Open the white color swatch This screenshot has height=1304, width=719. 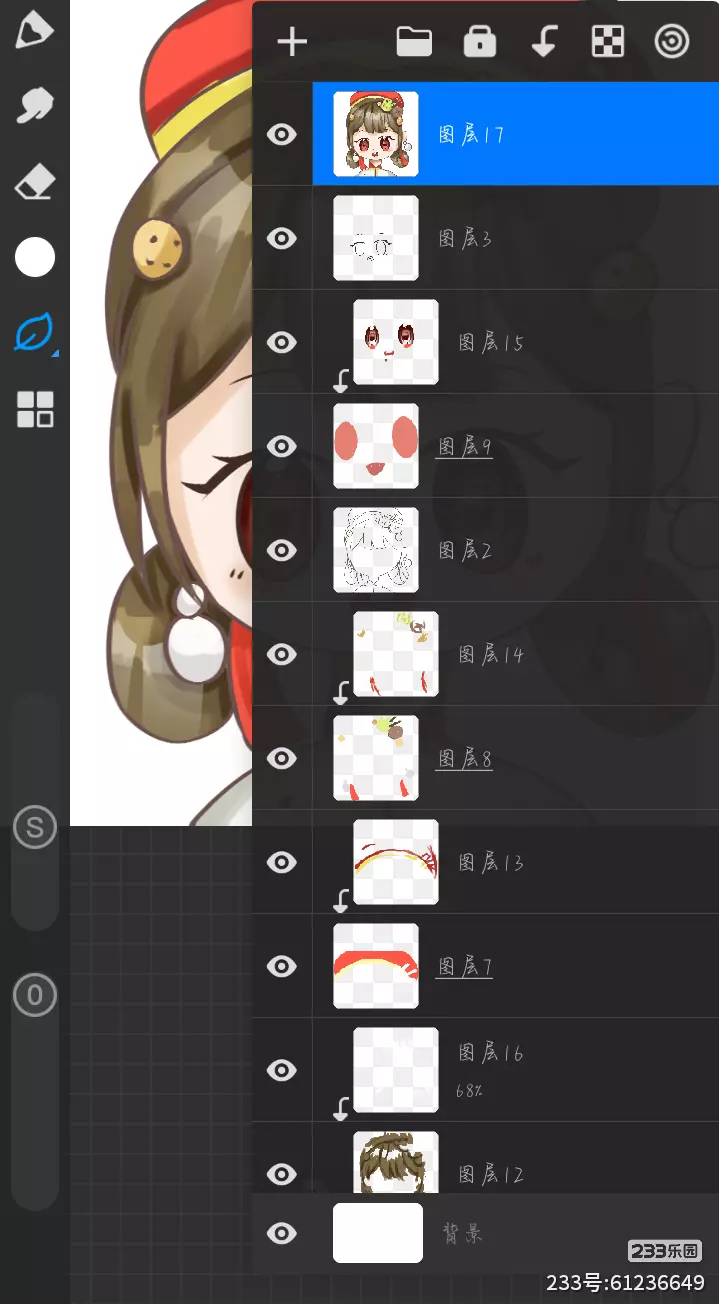[x=35, y=258]
